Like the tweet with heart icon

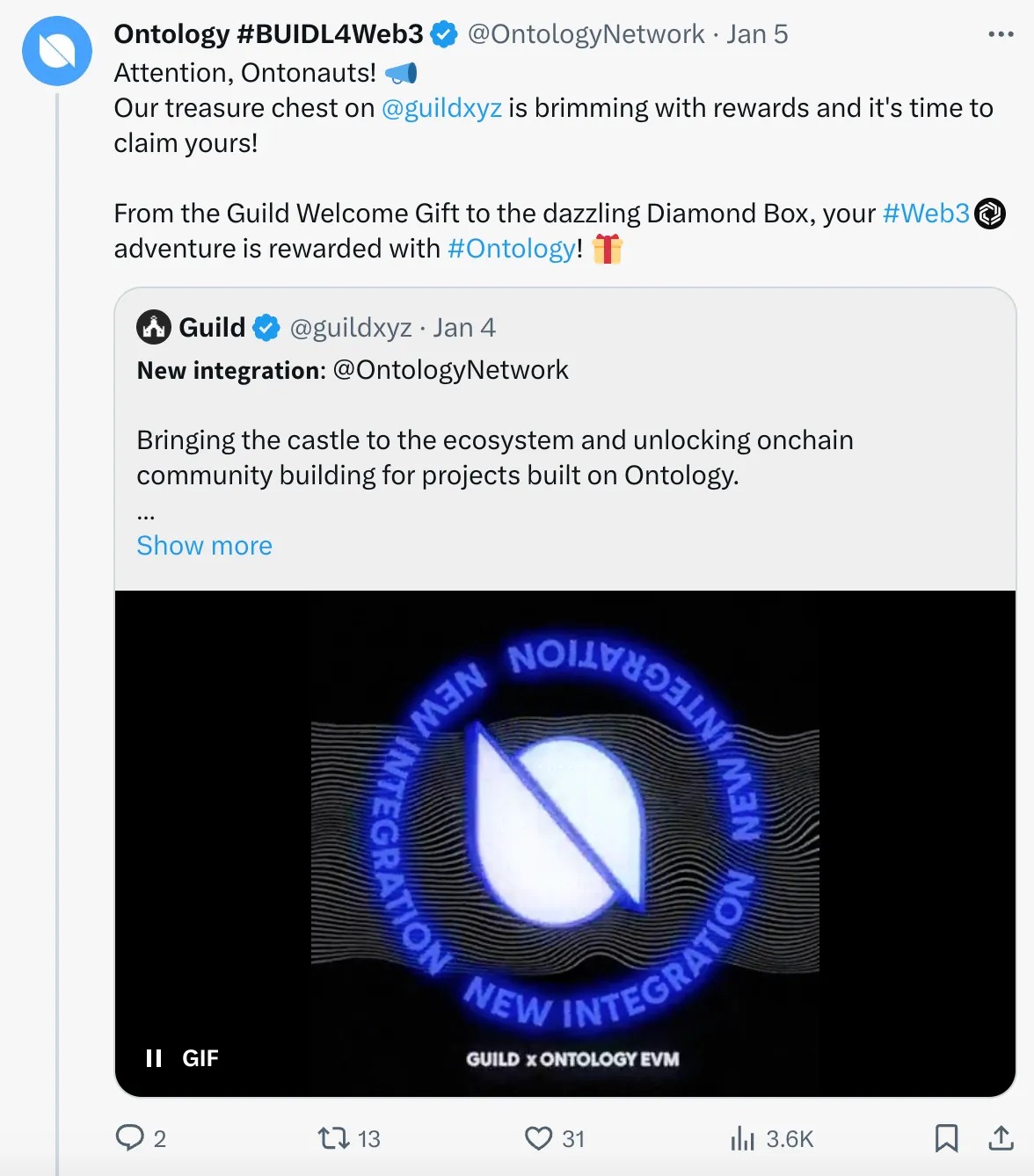pyautogui.click(x=538, y=1138)
